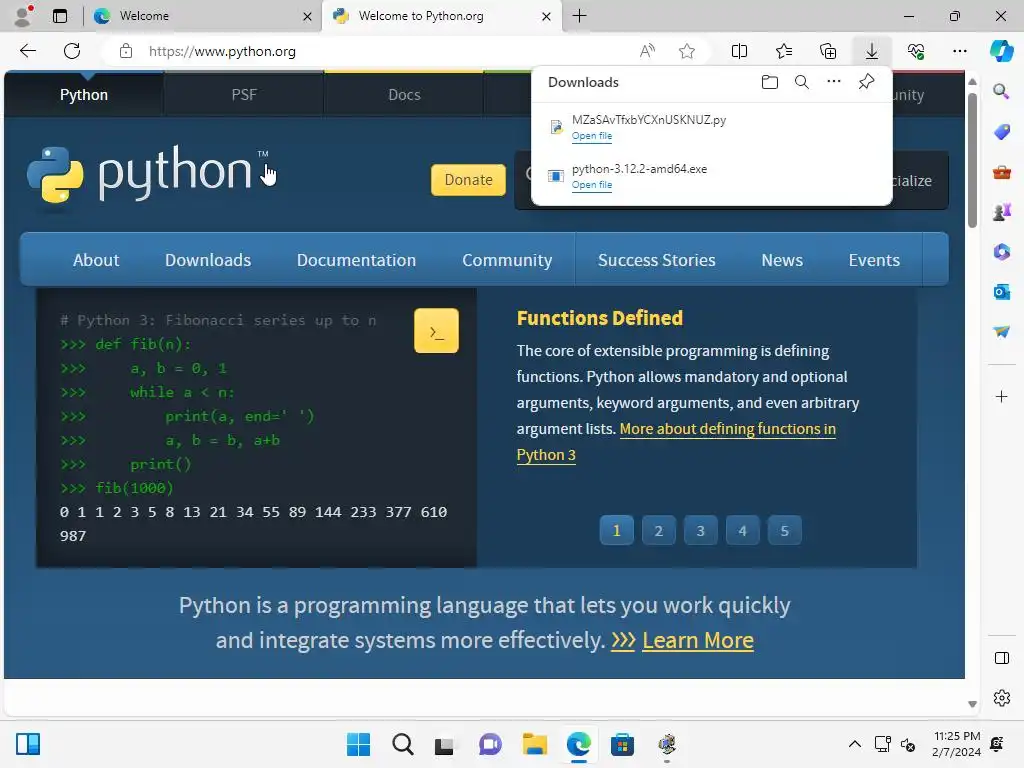Open Microsoft Store from taskbar
This screenshot has width=1024, height=768.
(x=622, y=744)
